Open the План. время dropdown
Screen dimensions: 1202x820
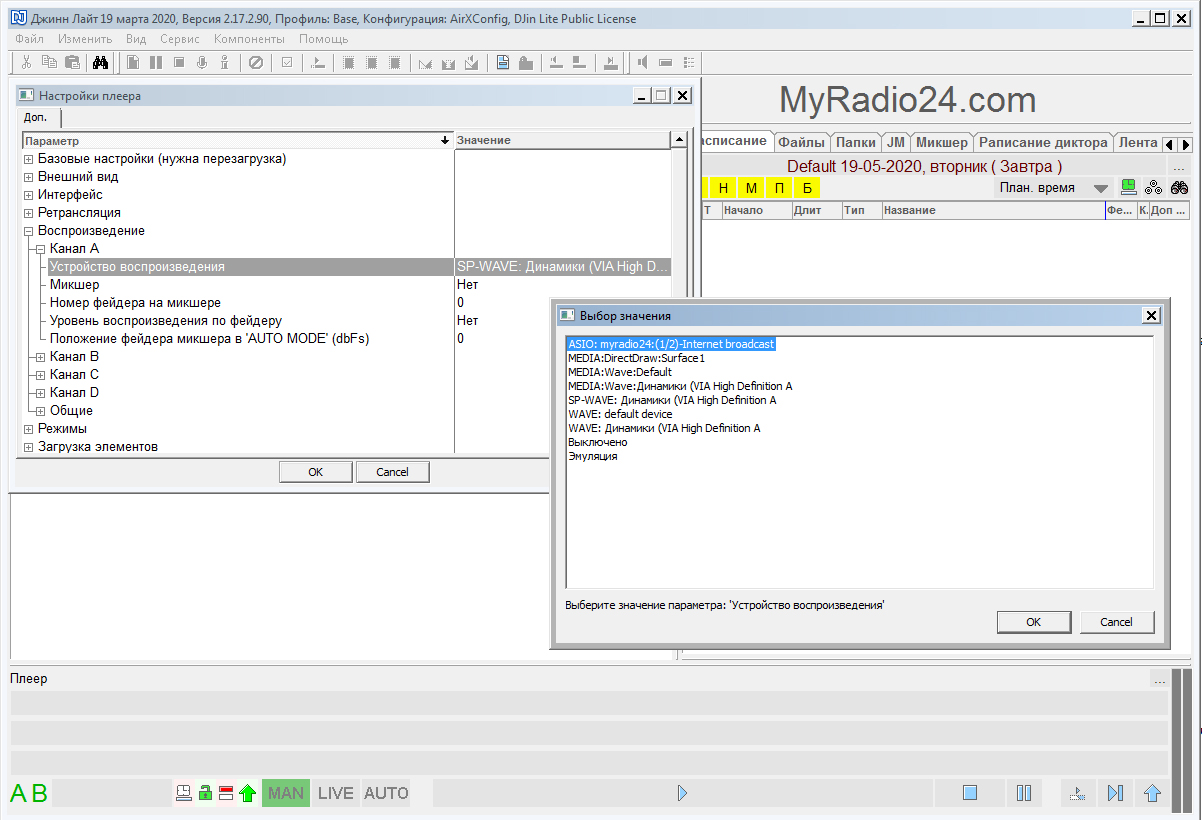(x=1100, y=188)
